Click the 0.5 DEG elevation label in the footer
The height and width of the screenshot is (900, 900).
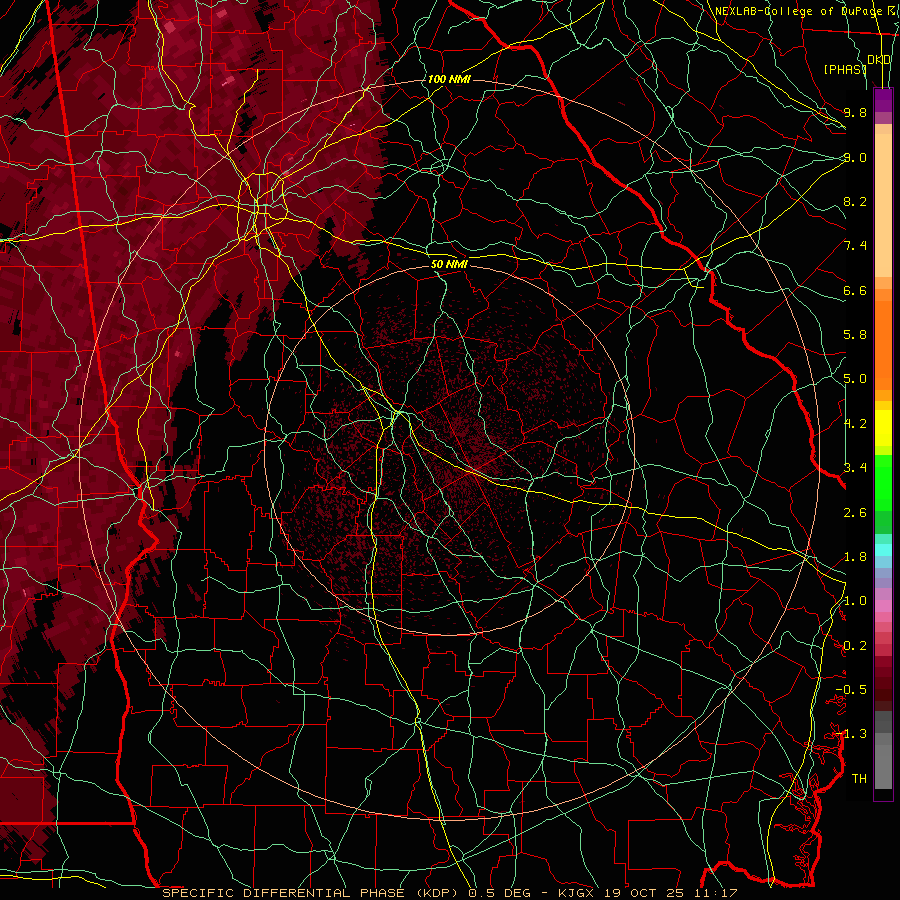click(x=498, y=893)
